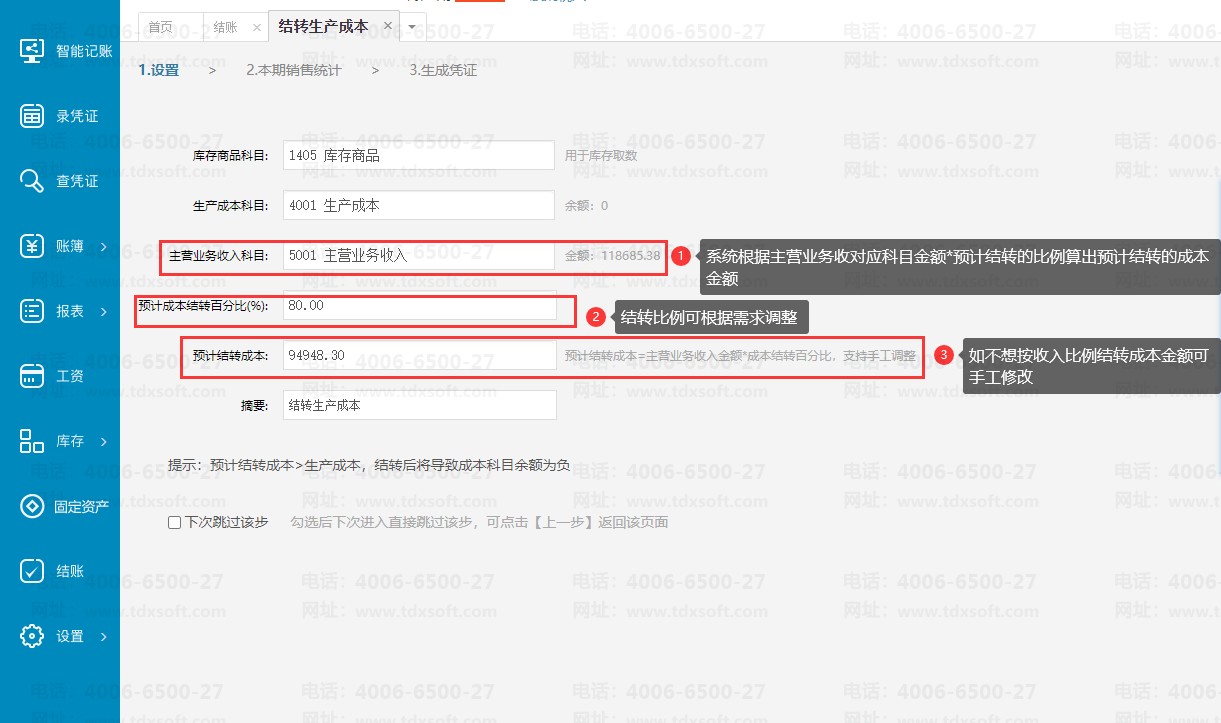Expand the 报表 submenu arrow
The width and height of the screenshot is (1221, 723).
104,312
